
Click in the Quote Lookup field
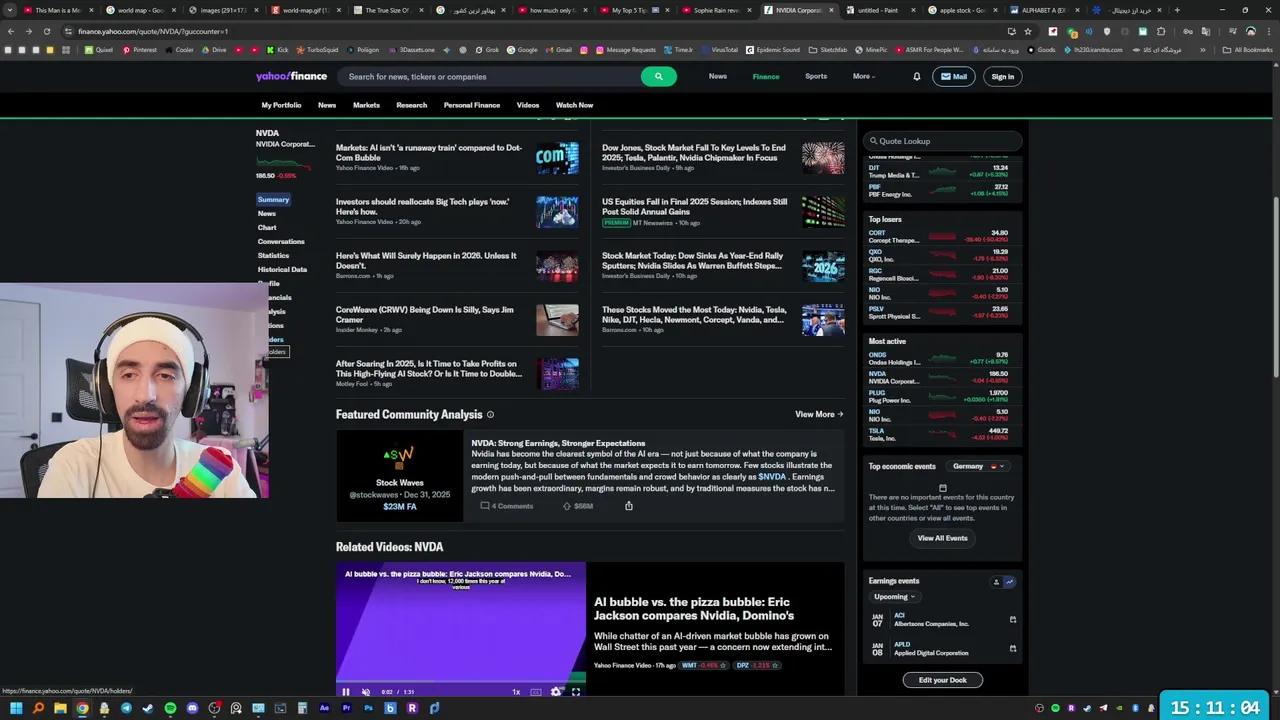pyautogui.click(x=942, y=141)
